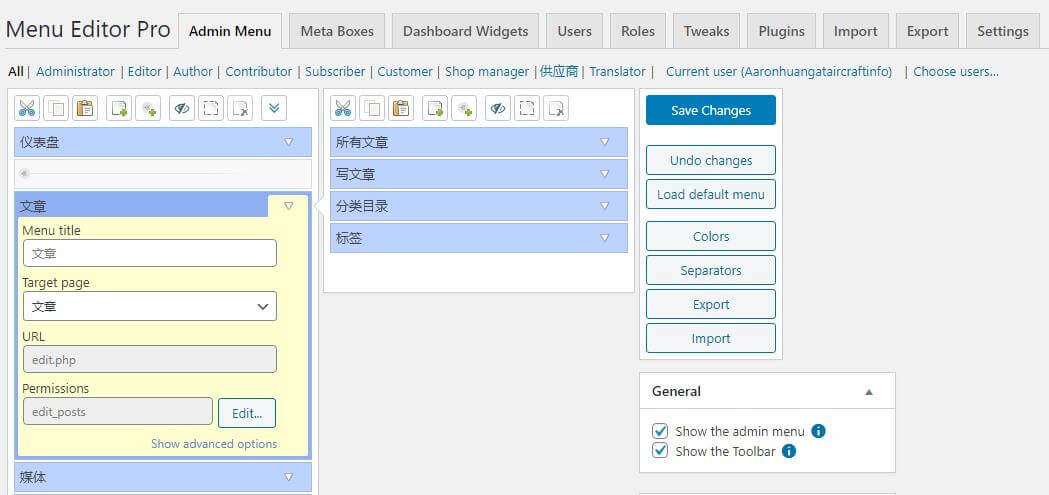Open info tooltip for Show the admin menu
Image resolution: width=1049 pixels, height=495 pixels.
[x=818, y=431]
